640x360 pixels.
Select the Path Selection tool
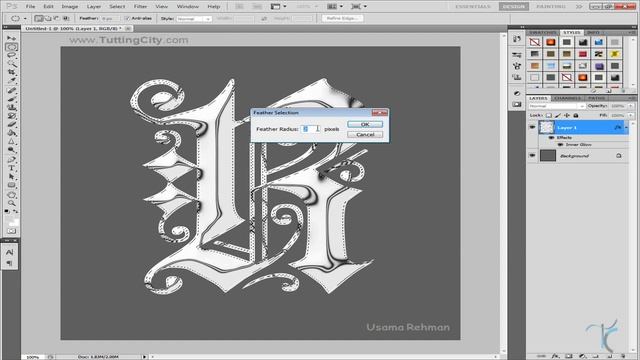[x=11, y=177]
